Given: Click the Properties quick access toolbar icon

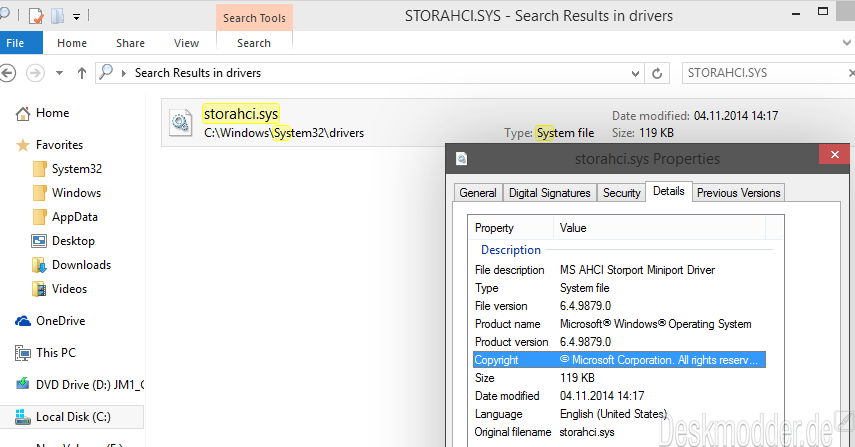Looking at the screenshot, I should (35, 16).
